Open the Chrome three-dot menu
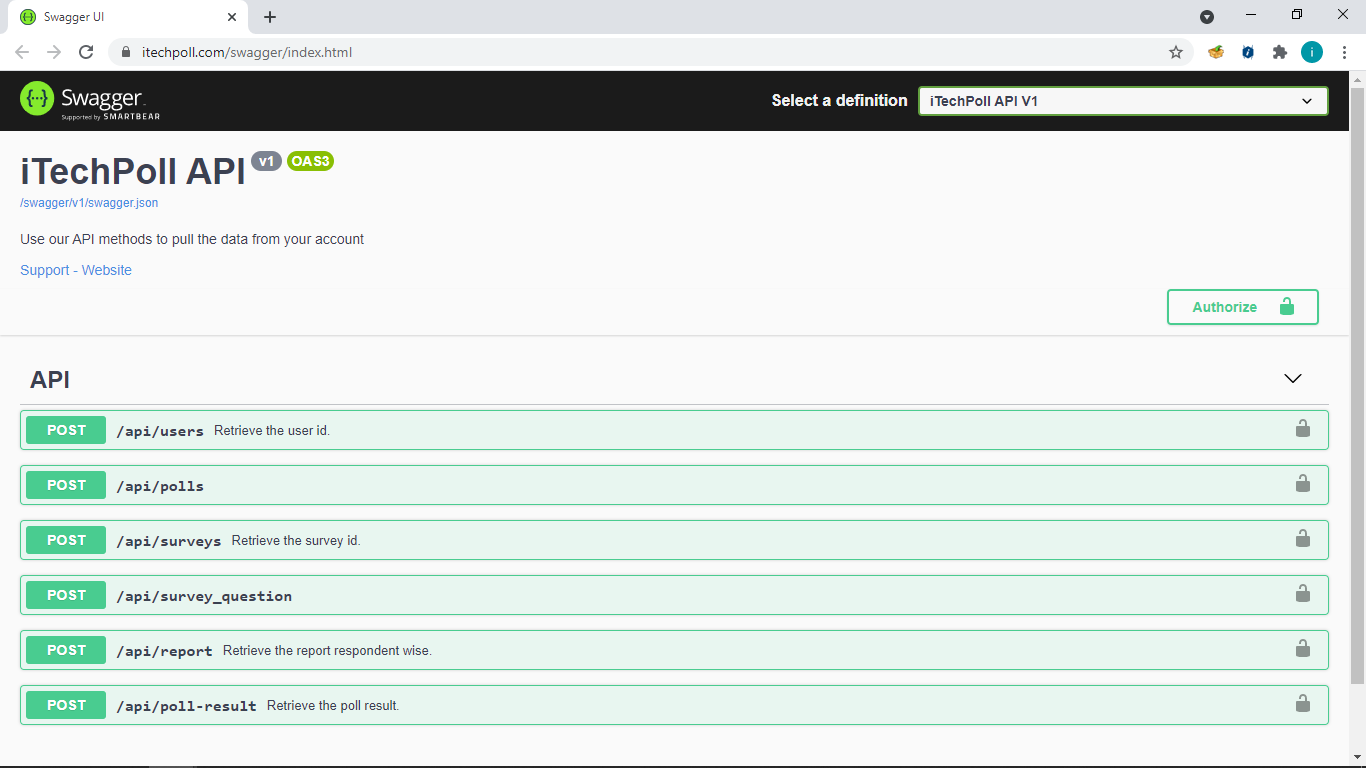This screenshot has width=1366, height=768. click(x=1343, y=52)
